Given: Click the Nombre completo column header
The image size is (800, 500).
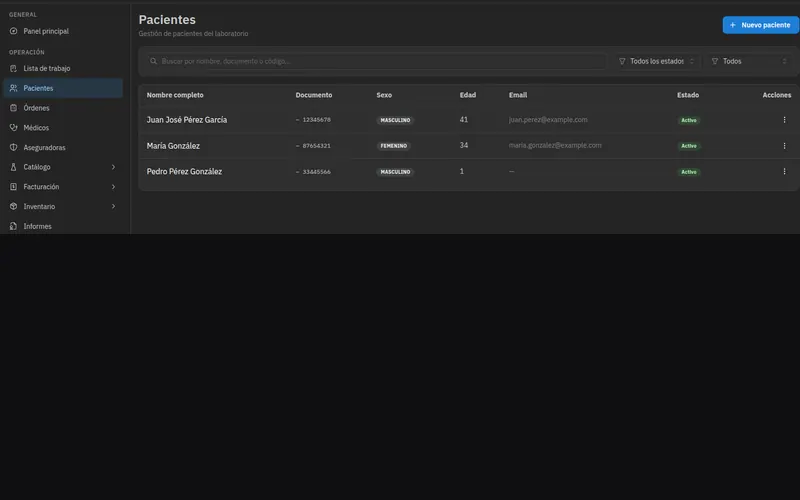Looking at the screenshot, I should point(175,95).
